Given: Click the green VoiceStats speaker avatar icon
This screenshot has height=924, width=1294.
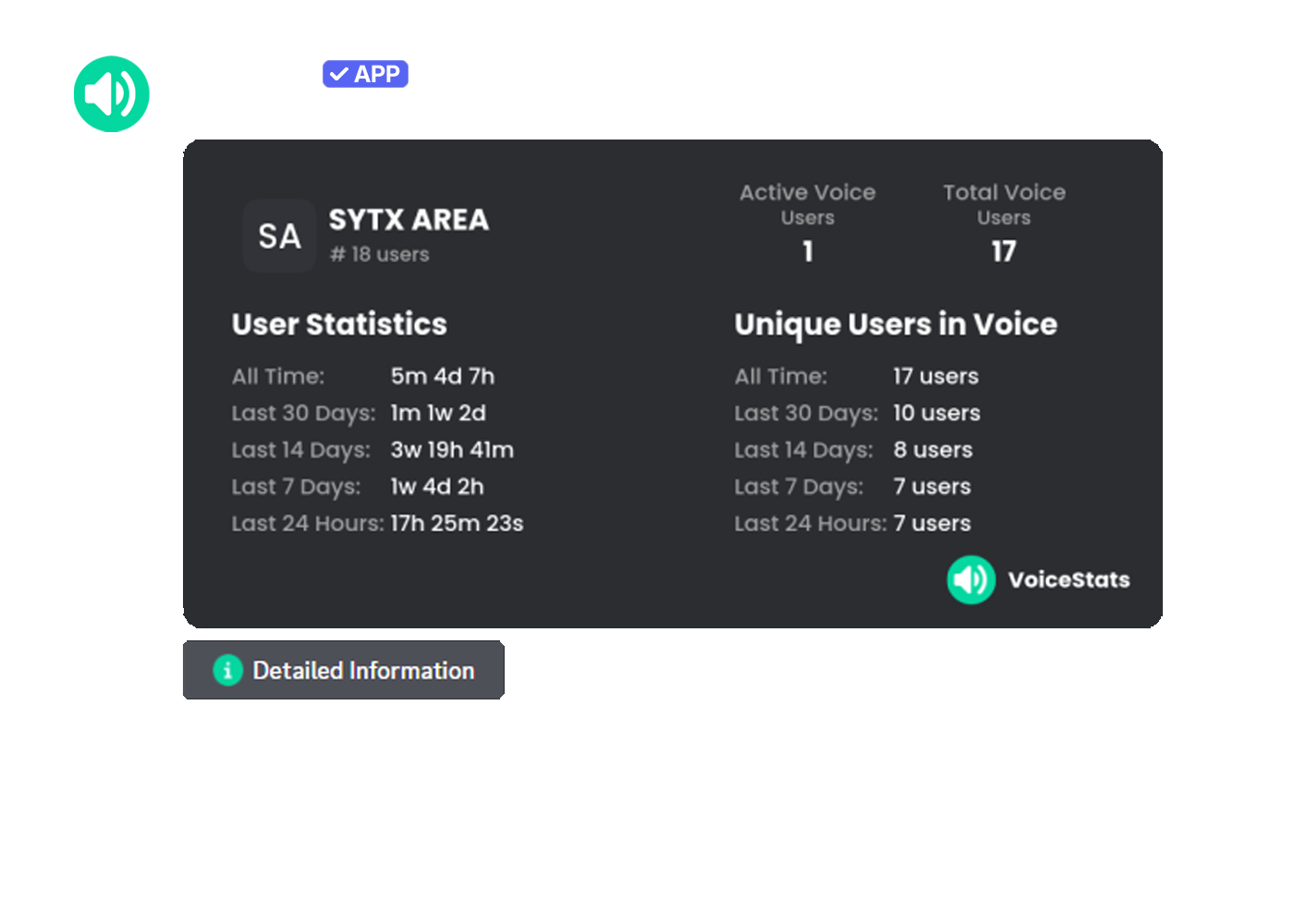Looking at the screenshot, I should click(111, 93).
